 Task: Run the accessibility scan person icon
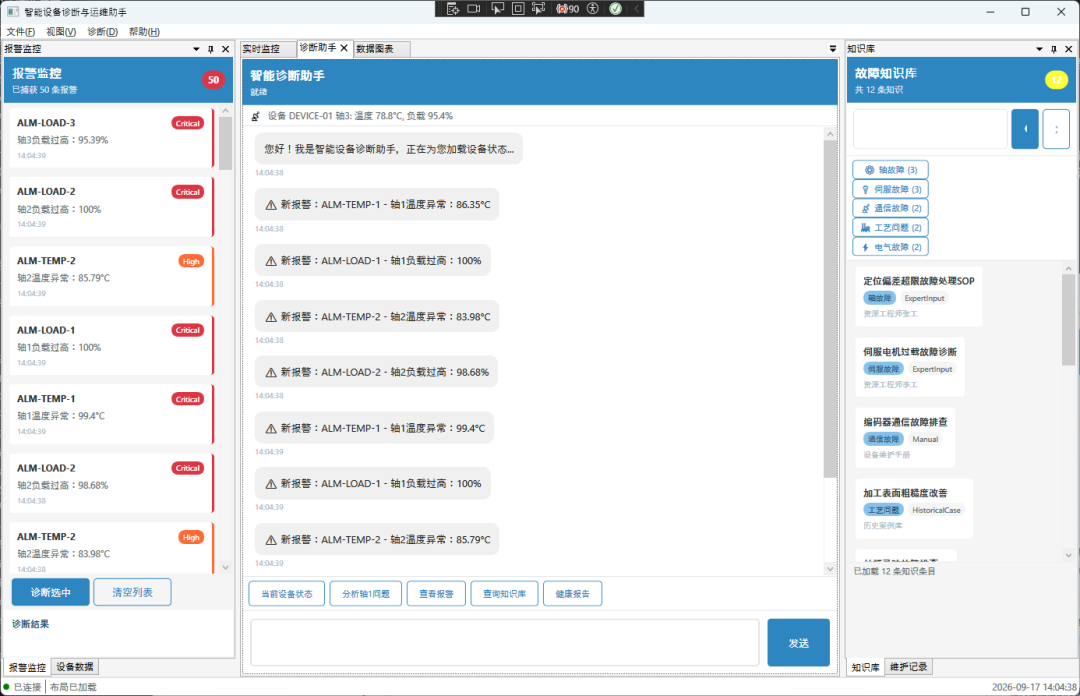pos(592,9)
